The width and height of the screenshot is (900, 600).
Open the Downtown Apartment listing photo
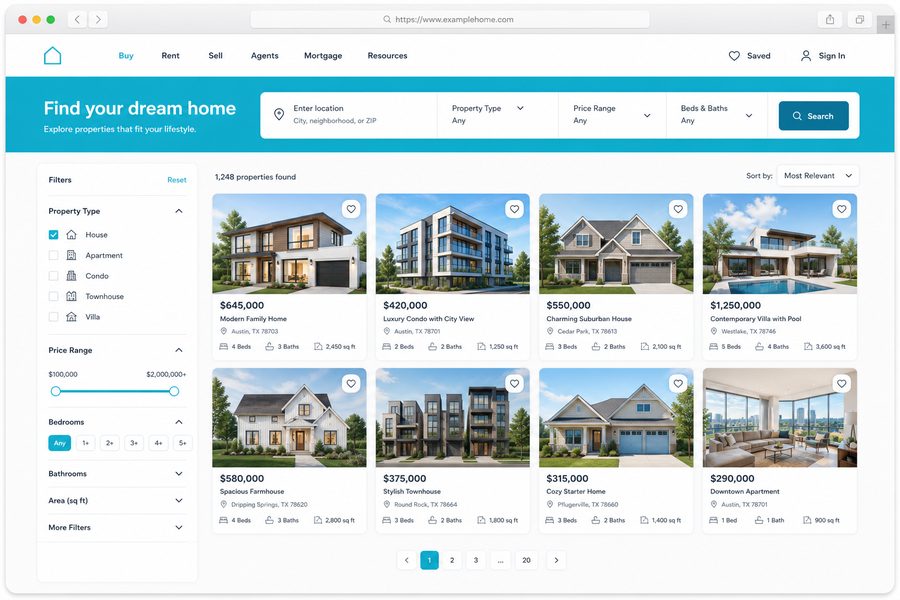coord(779,417)
